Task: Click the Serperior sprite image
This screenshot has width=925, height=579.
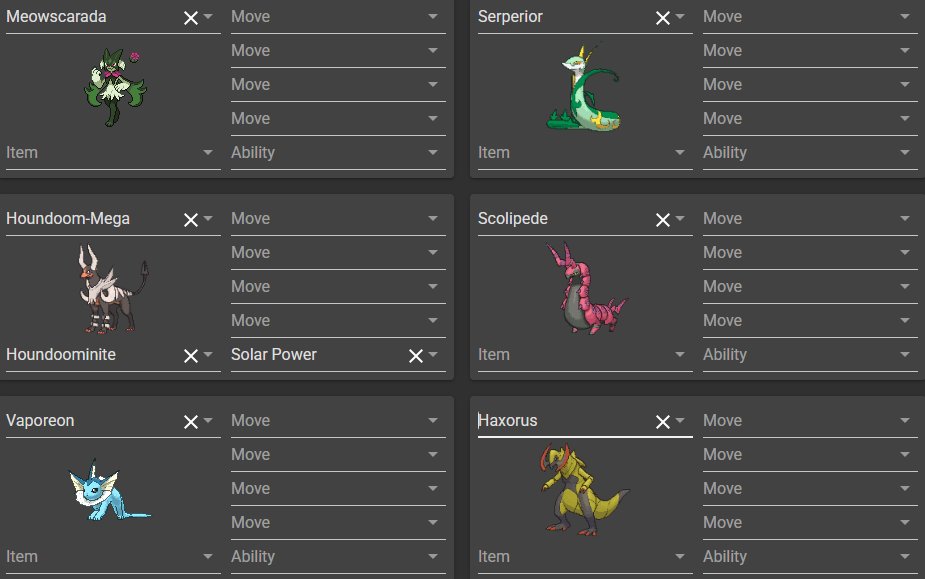Action: pyautogui.click(x=583, y=87)
